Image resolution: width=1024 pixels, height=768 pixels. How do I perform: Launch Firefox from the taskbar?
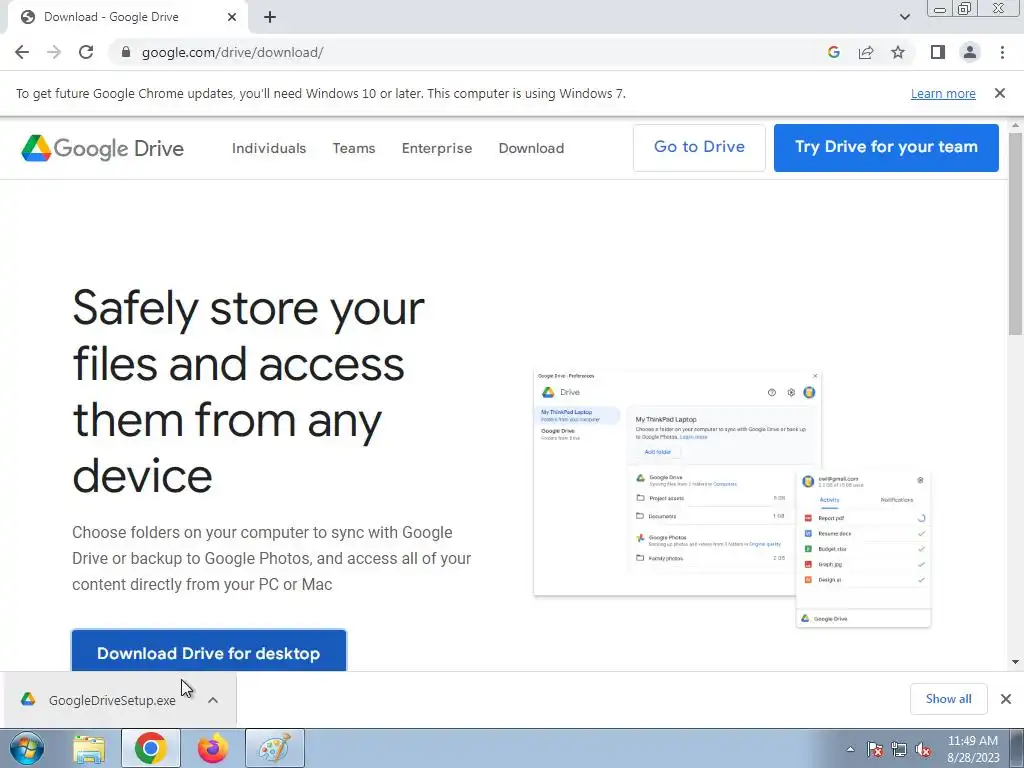coord(213,748)
